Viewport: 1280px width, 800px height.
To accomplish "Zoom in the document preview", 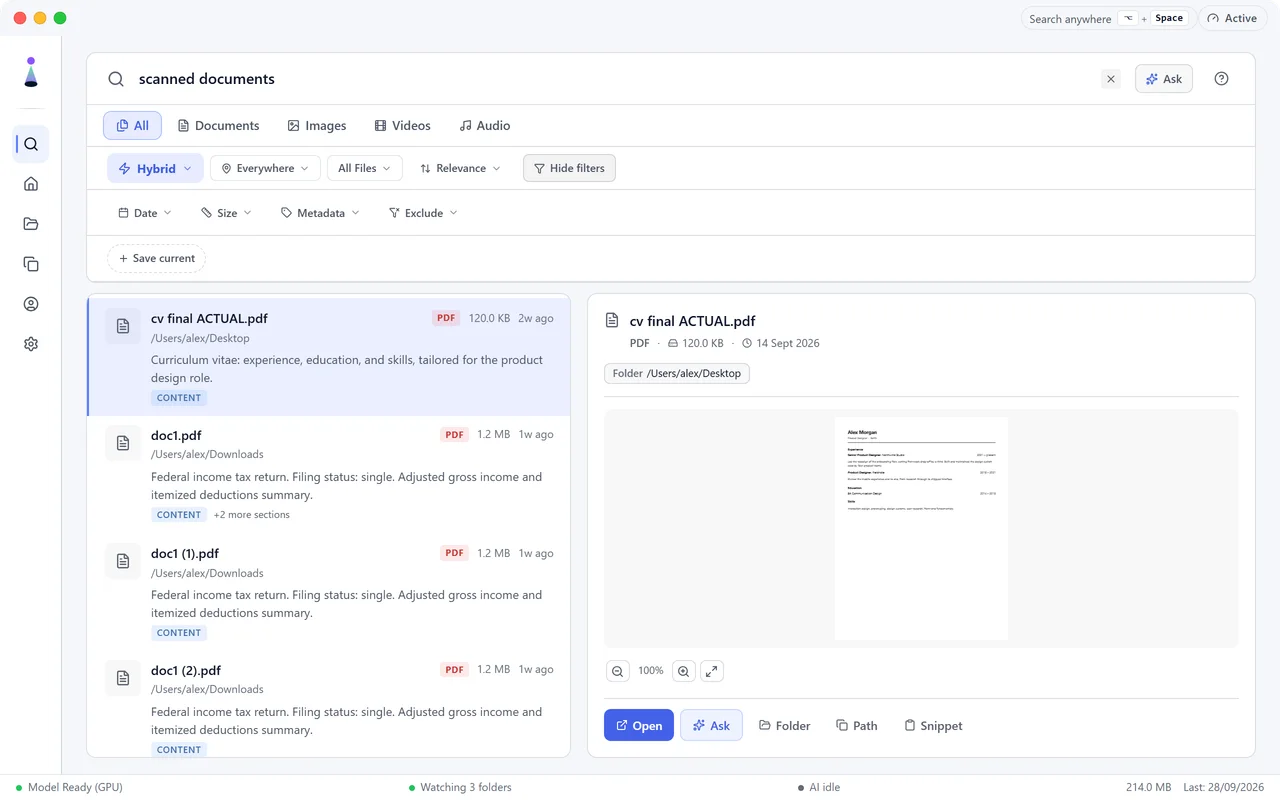I will pos(683,671).
